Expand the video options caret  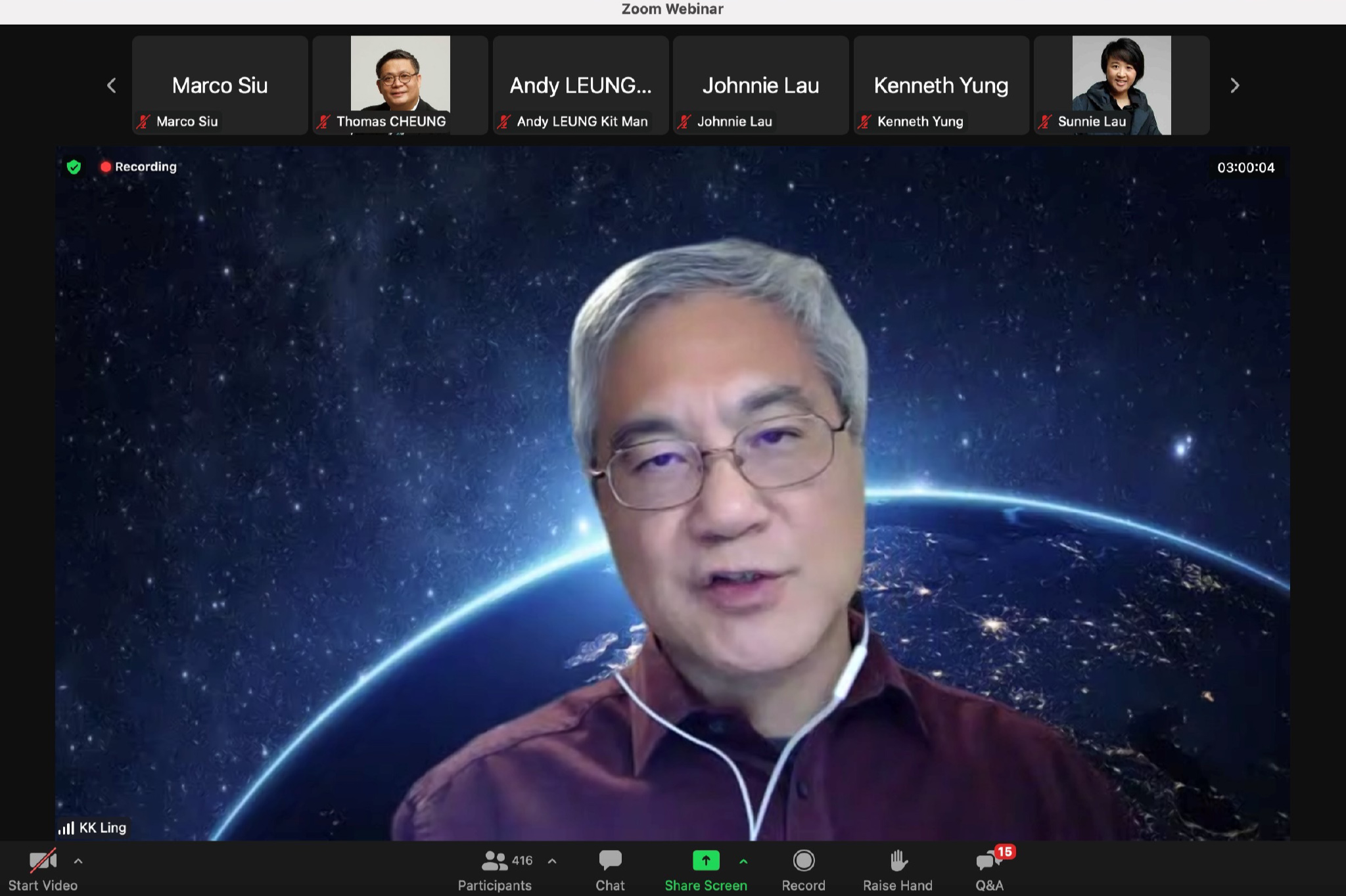click(78, 861)
